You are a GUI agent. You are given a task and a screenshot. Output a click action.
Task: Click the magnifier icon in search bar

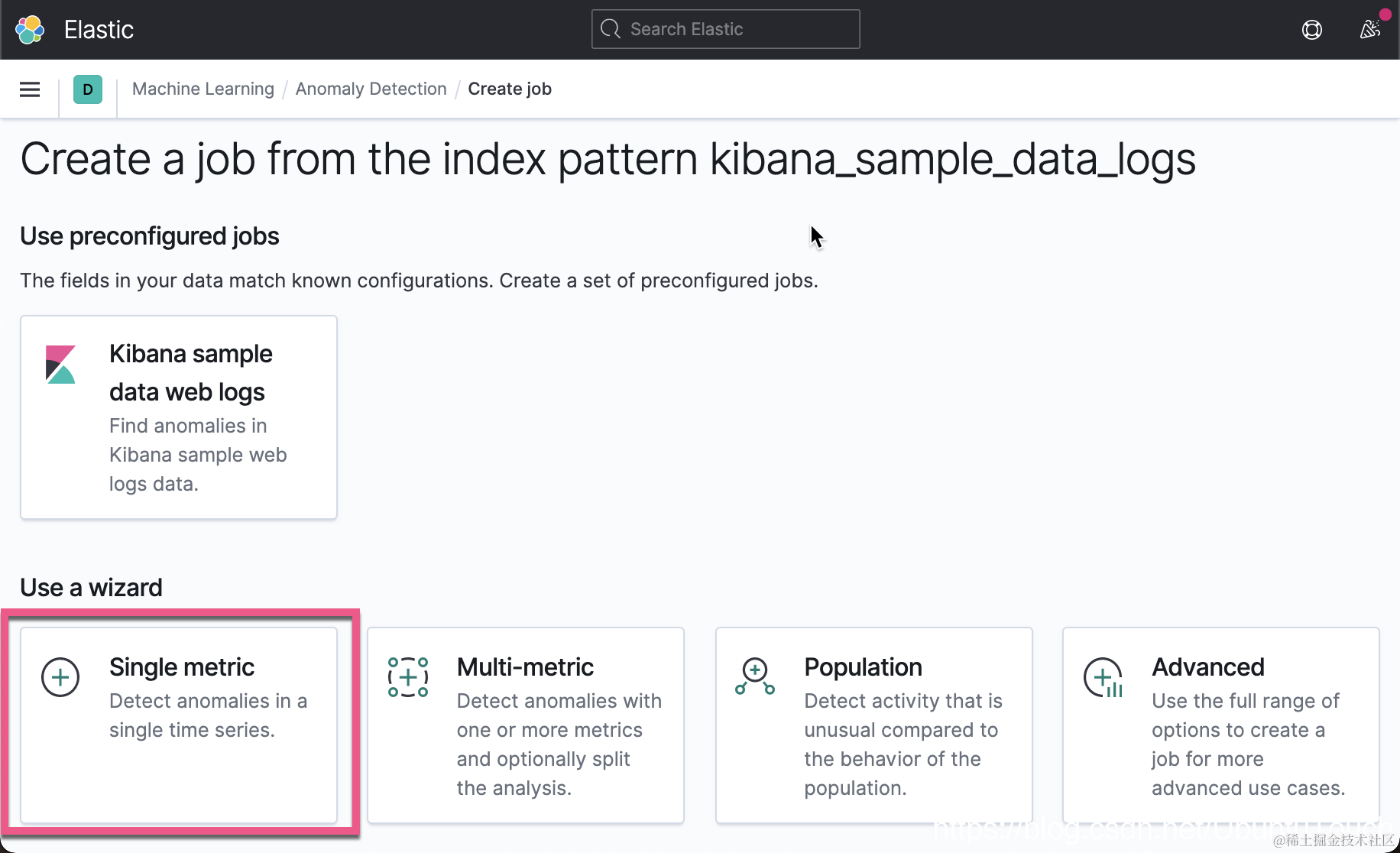[611, 29]
